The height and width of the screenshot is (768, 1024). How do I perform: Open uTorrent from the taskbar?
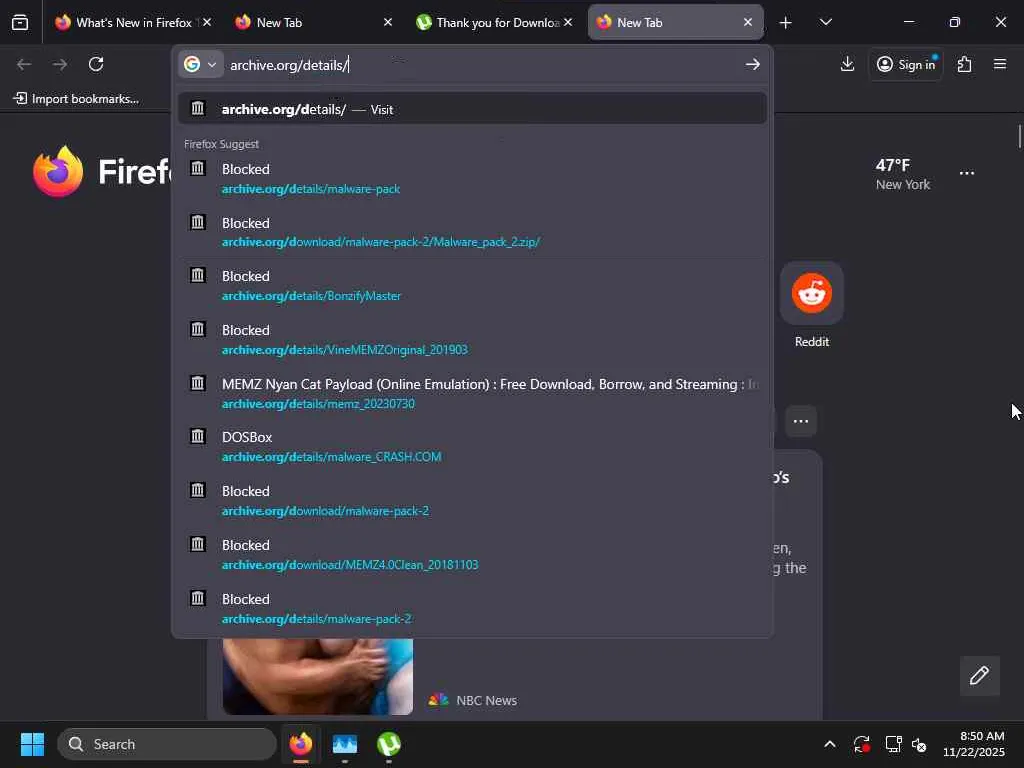pyautogui.click(x=389, y=744)
